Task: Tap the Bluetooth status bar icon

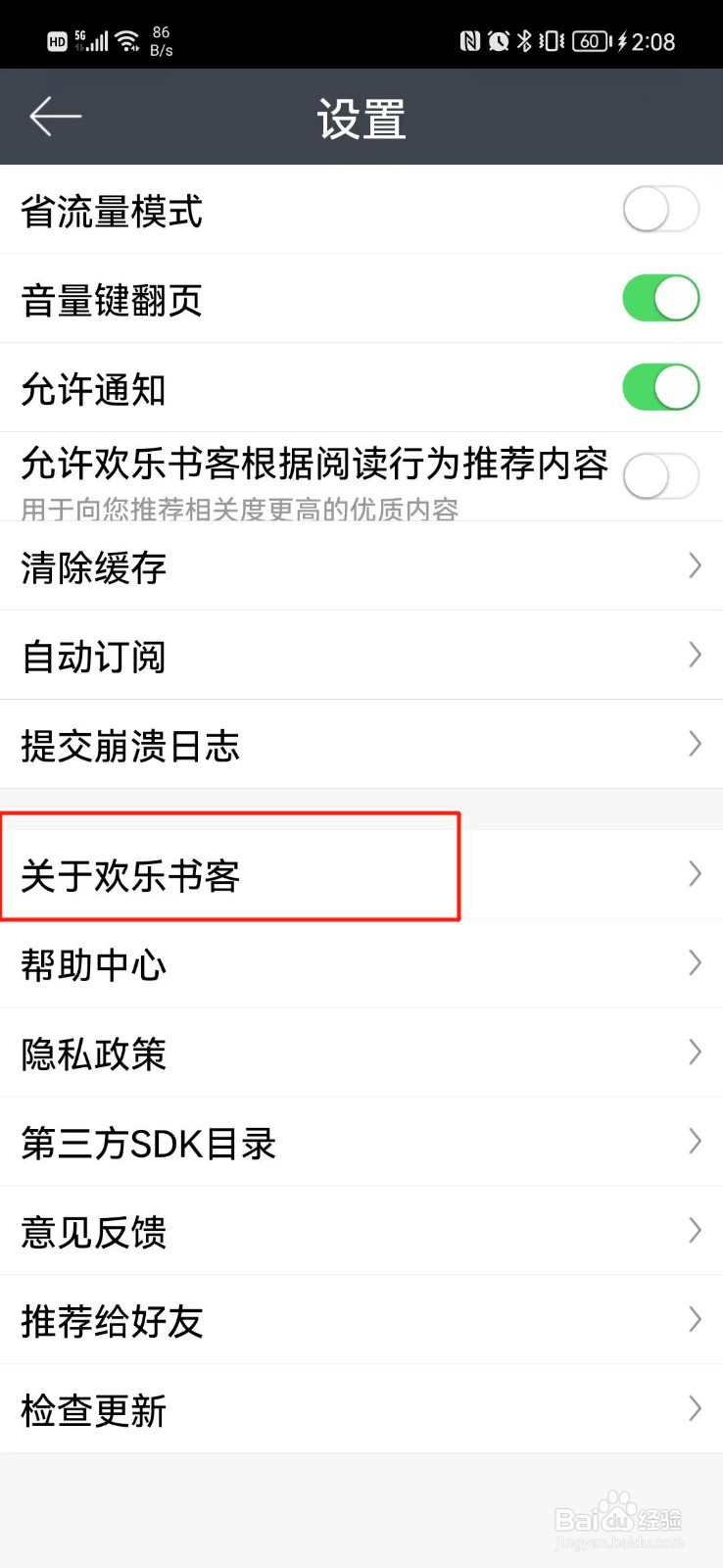Action: pos(524,40)
